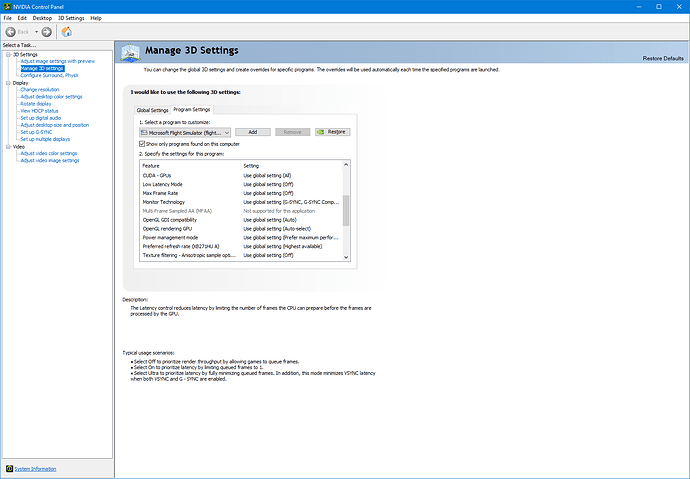Image resolution: width=690 pixels, height=479 pixels.
Task: Switch to the Program Settings tab
Action: click(192, 109)
